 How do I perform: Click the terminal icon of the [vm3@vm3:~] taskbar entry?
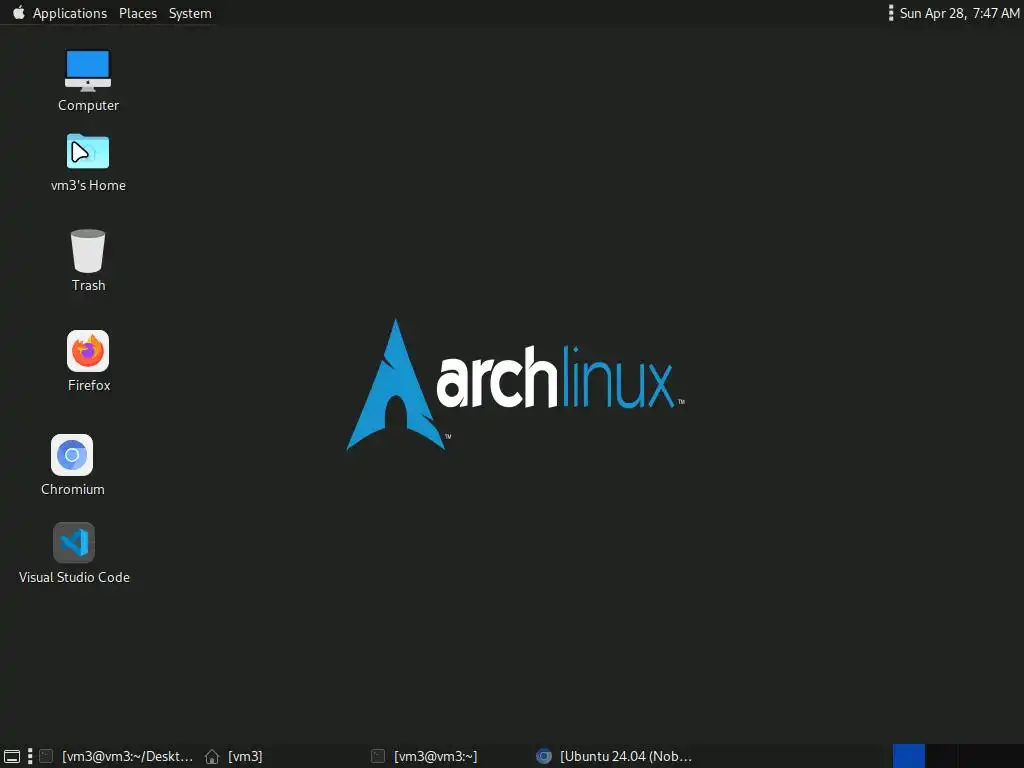pyautogui.click(x=377, y=756)
